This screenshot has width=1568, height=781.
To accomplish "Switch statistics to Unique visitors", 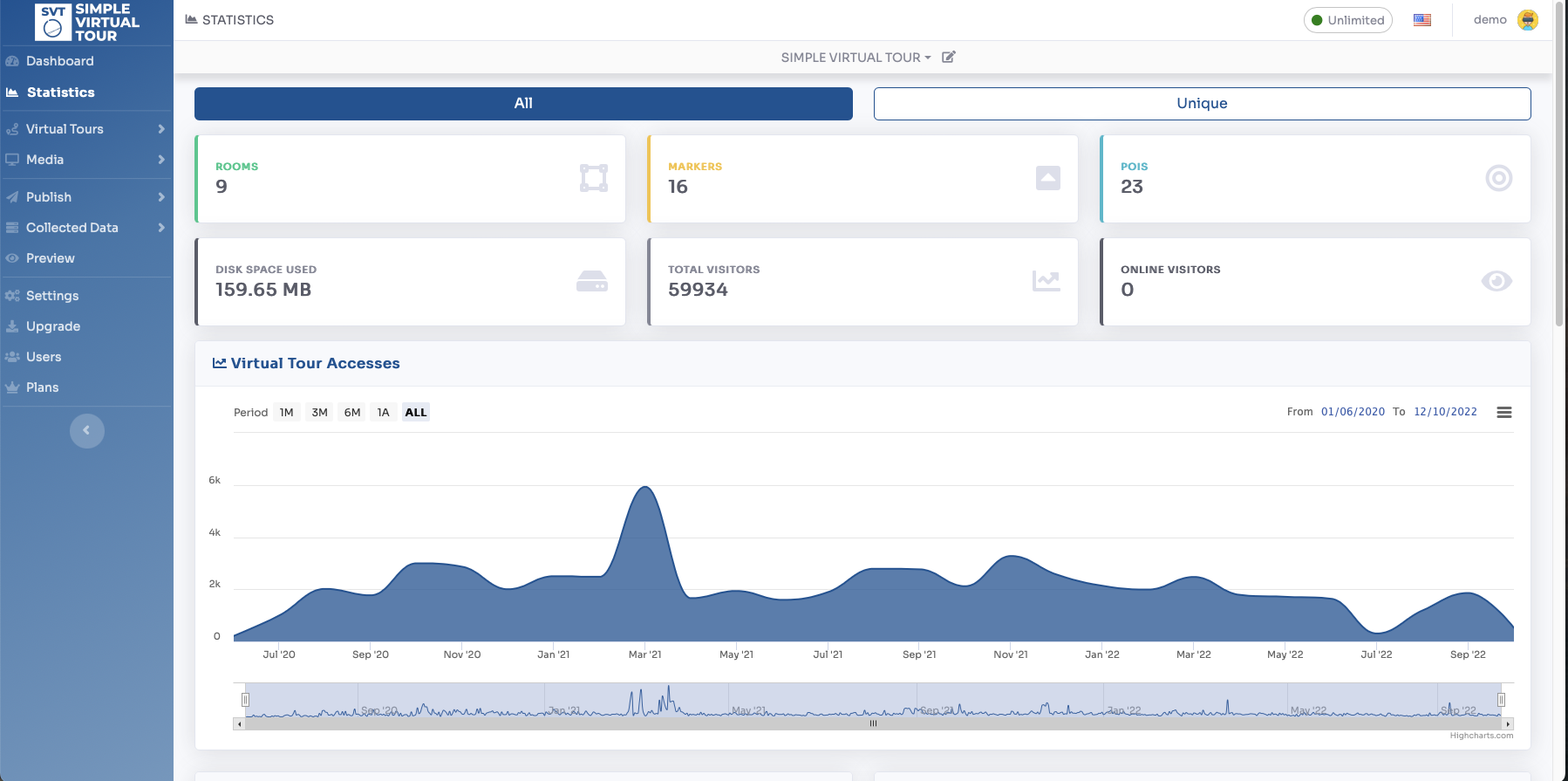I will [1202, 103].
